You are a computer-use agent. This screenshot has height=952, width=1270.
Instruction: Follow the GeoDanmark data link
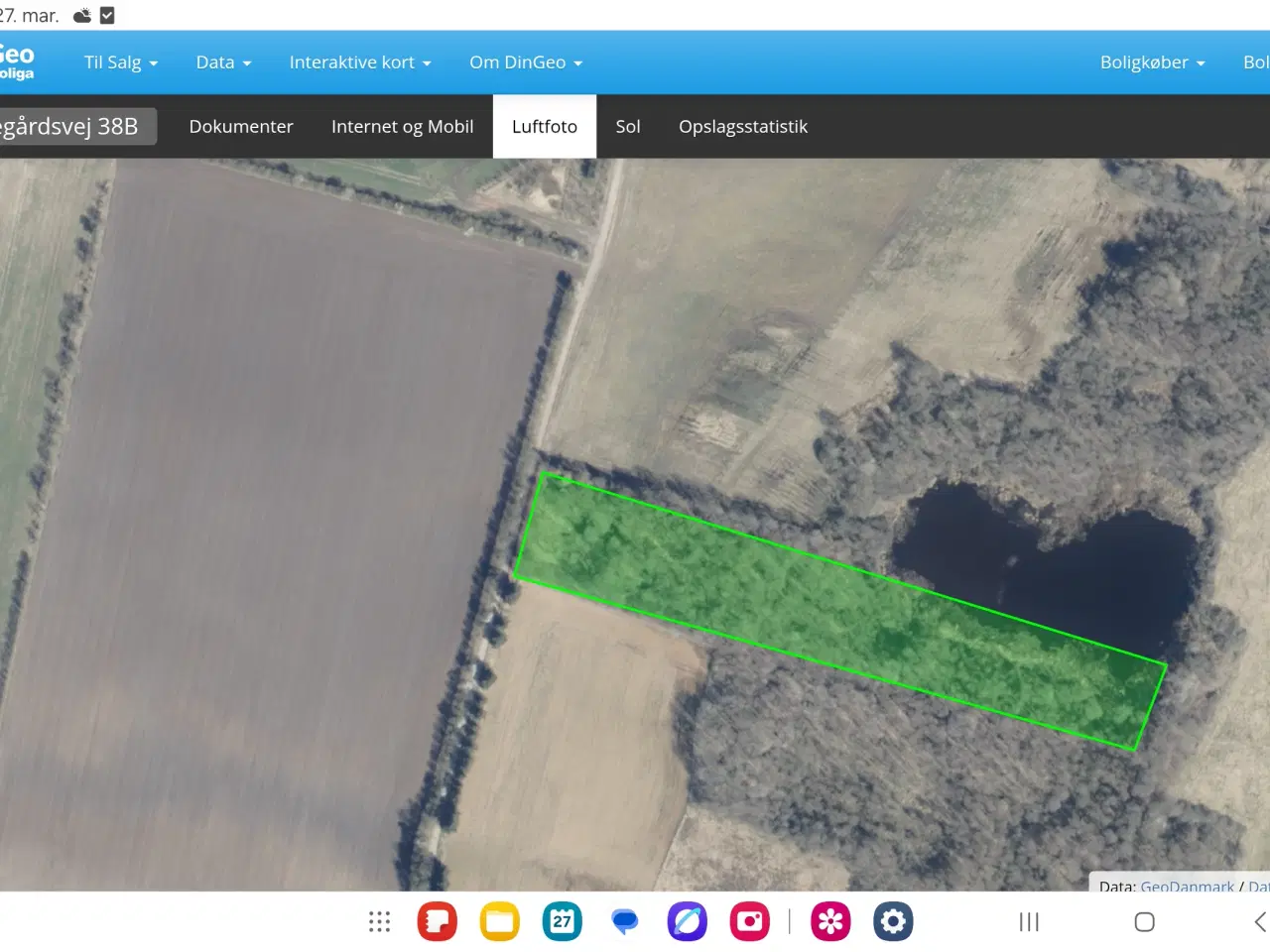1187,886
